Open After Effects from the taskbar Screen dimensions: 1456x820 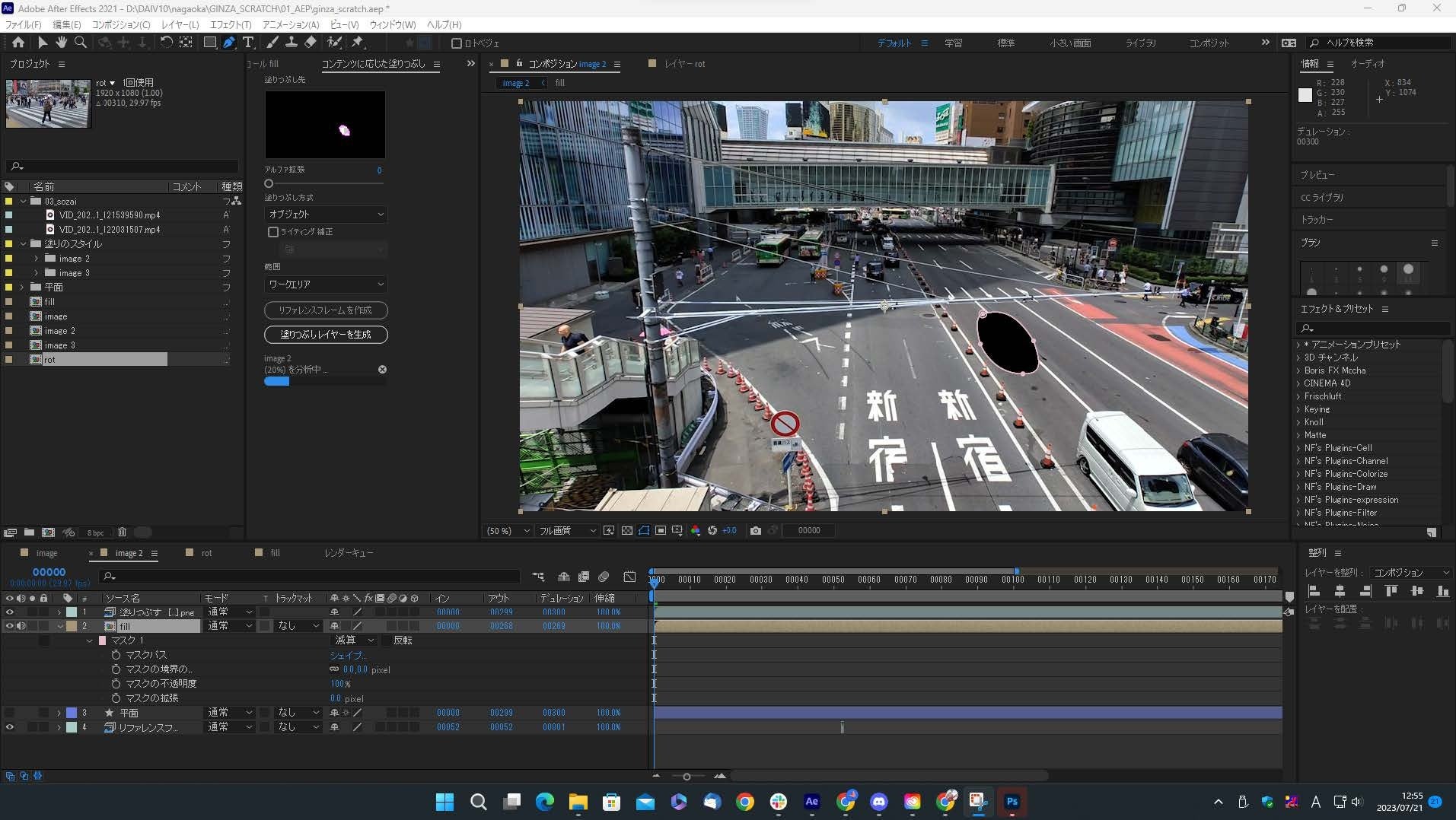(x=811, y=801)
